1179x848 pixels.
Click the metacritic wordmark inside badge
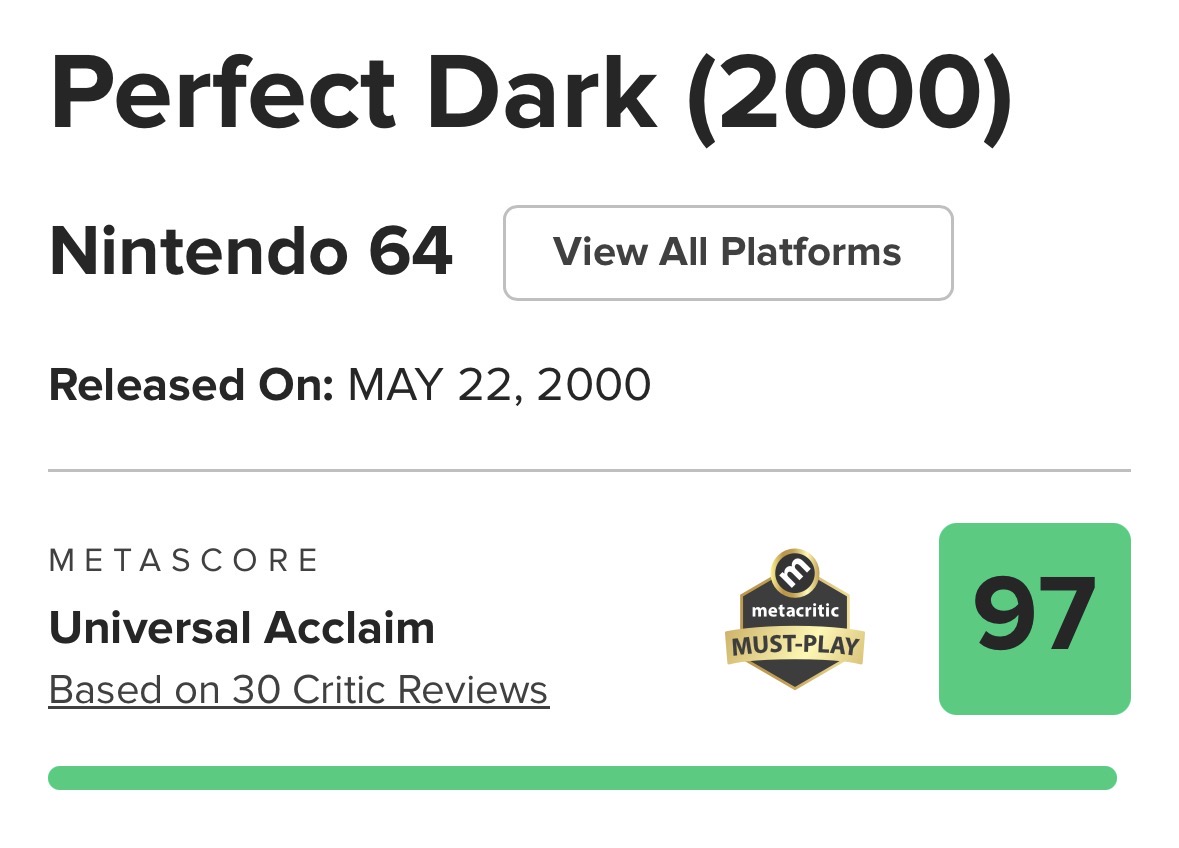pos(795,609)
